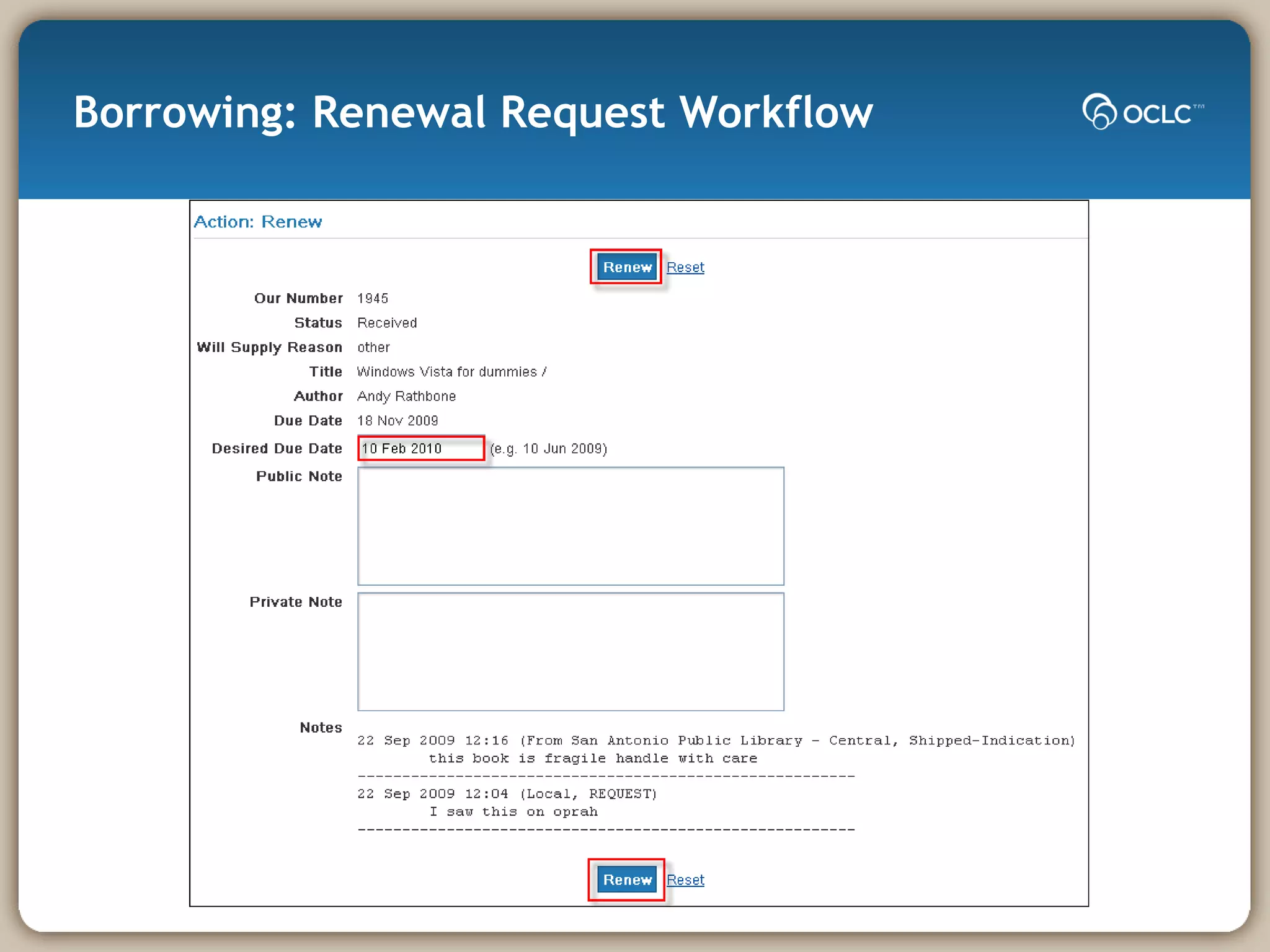Click the Our Number value '1945'

point(373,299)
